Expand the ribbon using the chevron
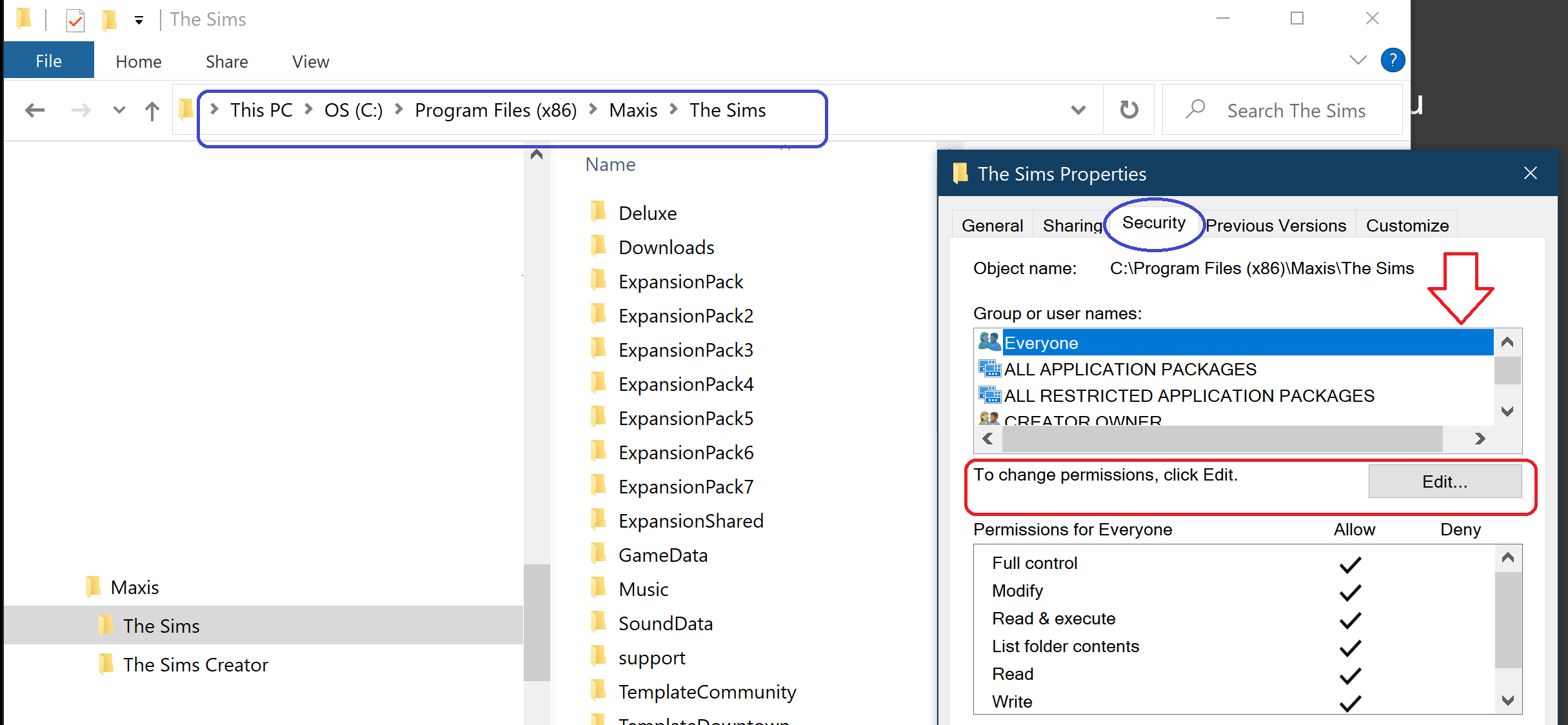Viewport: 1568px width, 725px height. tap(1358, 61)
